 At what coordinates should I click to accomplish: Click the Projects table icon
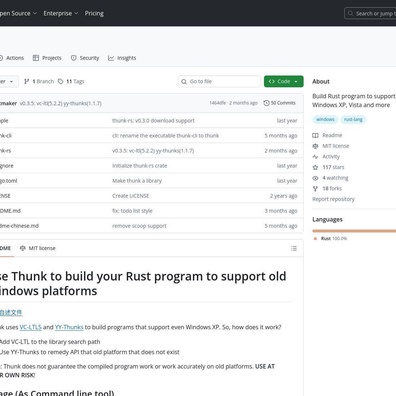pyautogui.click(x=36, y=58)
